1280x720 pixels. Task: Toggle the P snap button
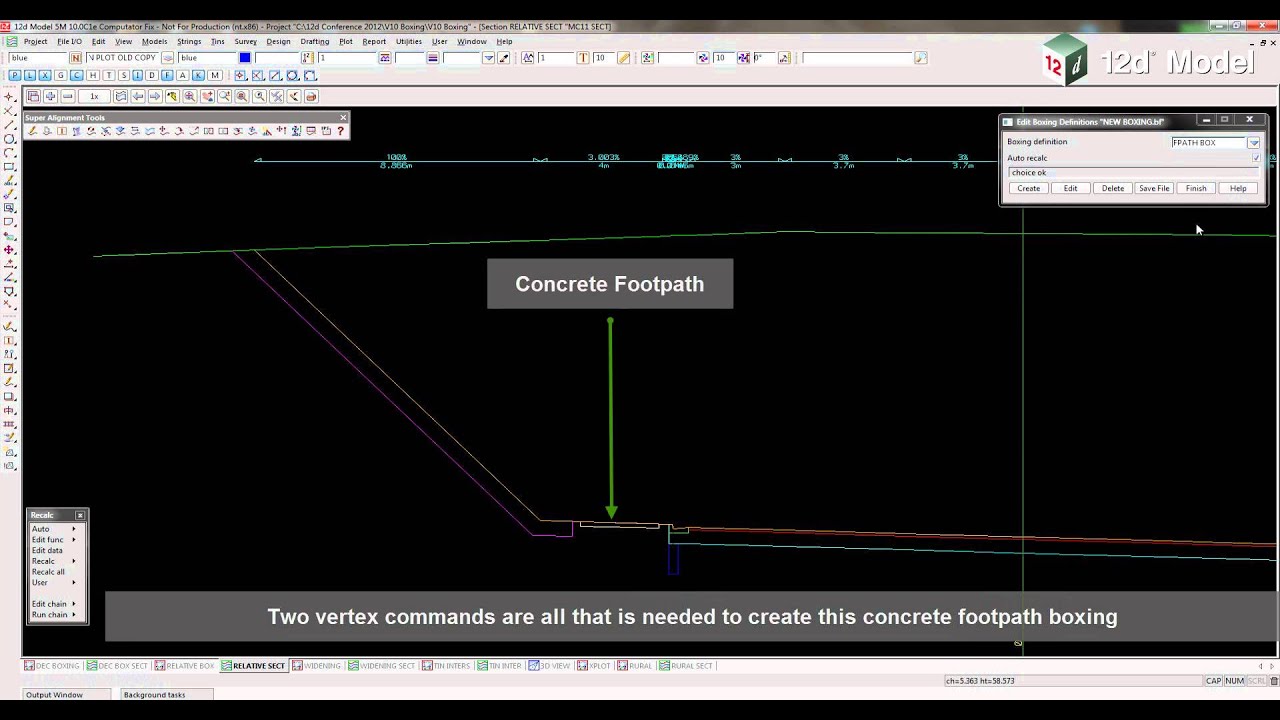pyautogui.click(x=14, y=75)
